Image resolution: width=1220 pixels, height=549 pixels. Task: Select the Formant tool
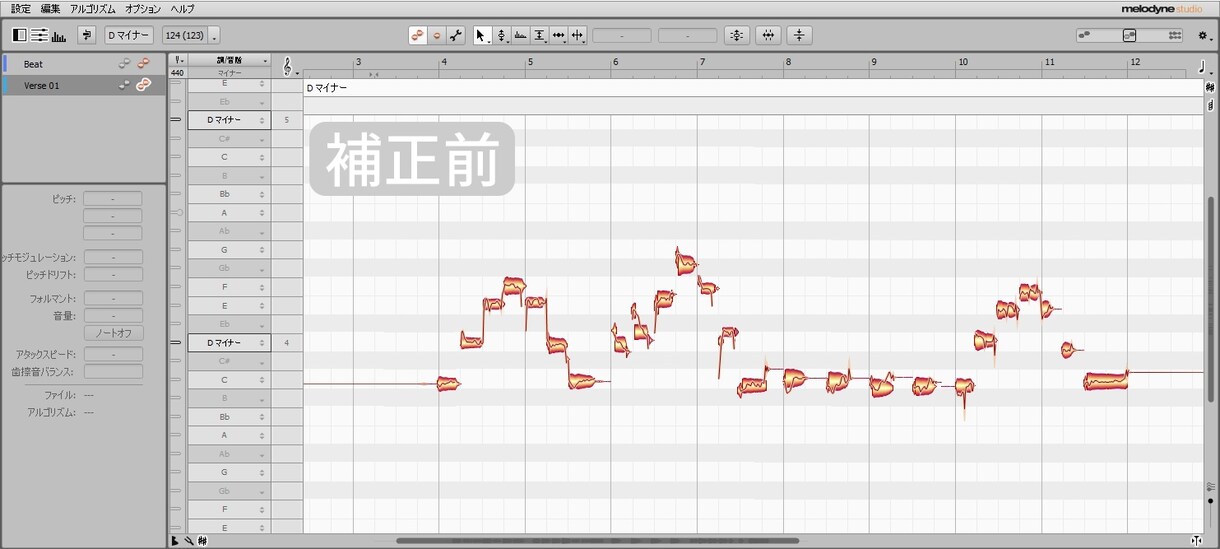coord(520,35)
